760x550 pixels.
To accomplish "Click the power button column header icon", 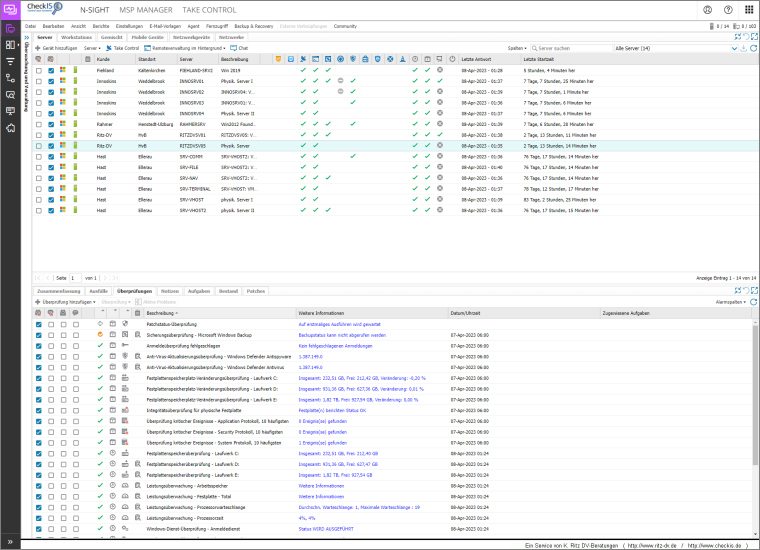I will pos(452,59).
